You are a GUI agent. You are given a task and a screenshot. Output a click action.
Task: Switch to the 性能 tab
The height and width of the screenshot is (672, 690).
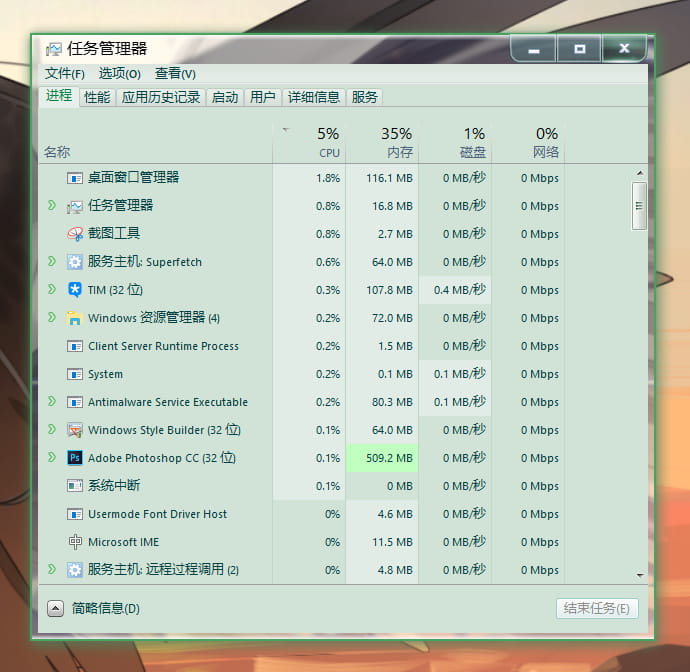pos(97,97)
